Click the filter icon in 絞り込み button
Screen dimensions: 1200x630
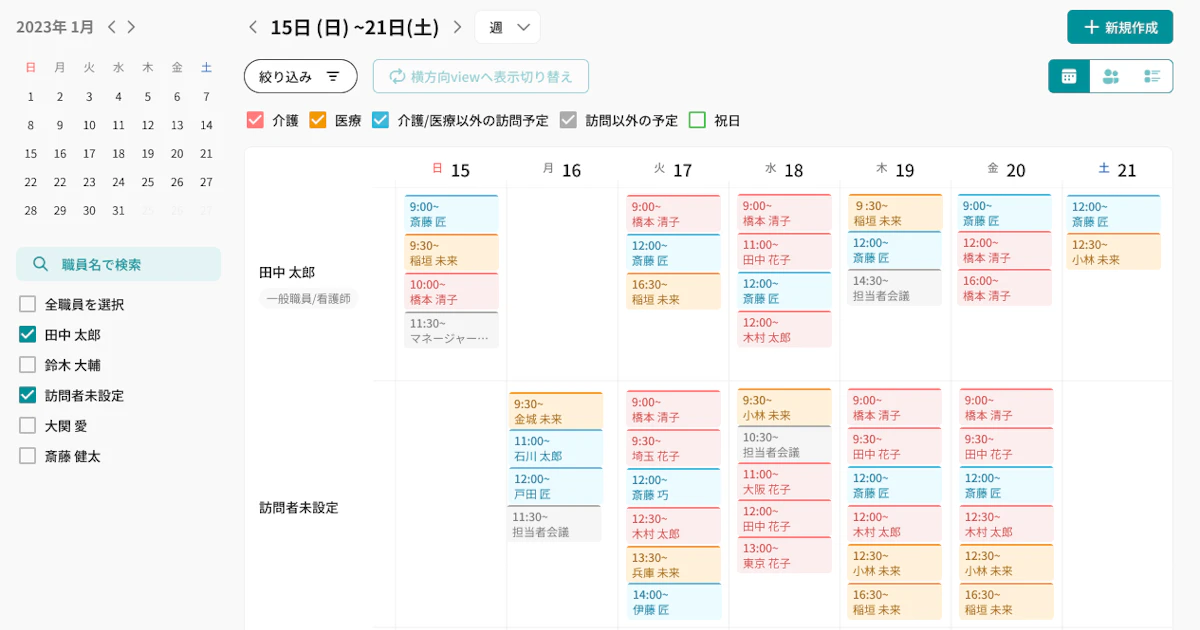click(x=333, y=77)
